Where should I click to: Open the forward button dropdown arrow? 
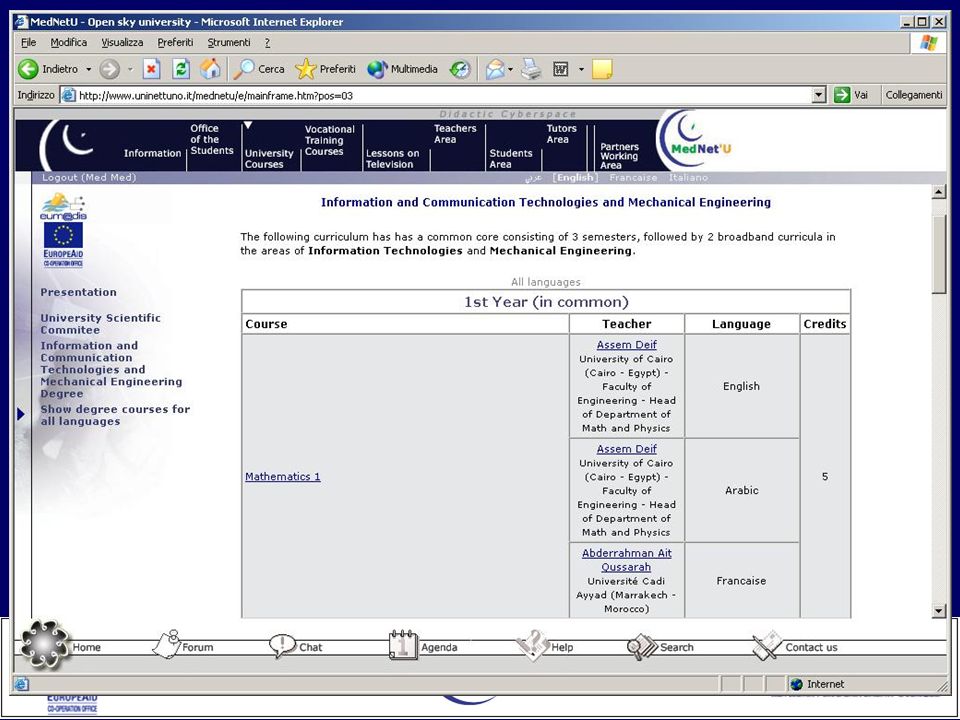(130, 69)
